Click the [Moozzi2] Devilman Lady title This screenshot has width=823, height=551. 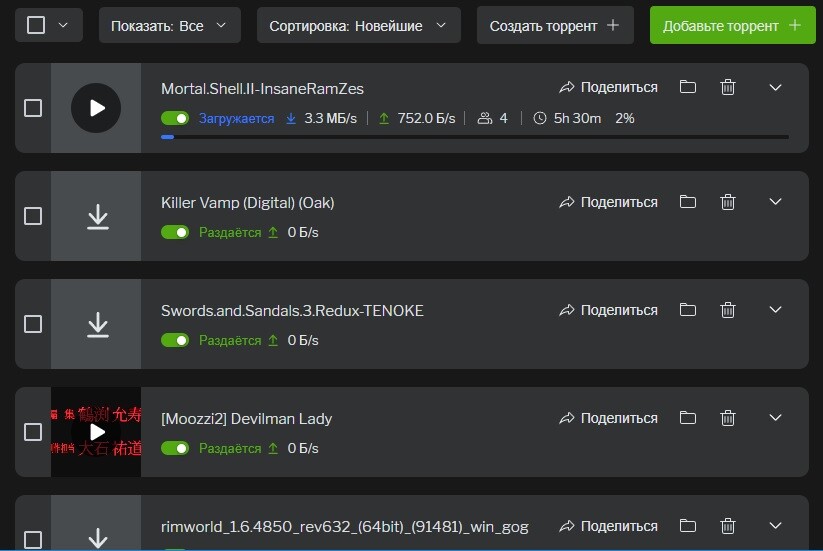(x=247, y=419)
